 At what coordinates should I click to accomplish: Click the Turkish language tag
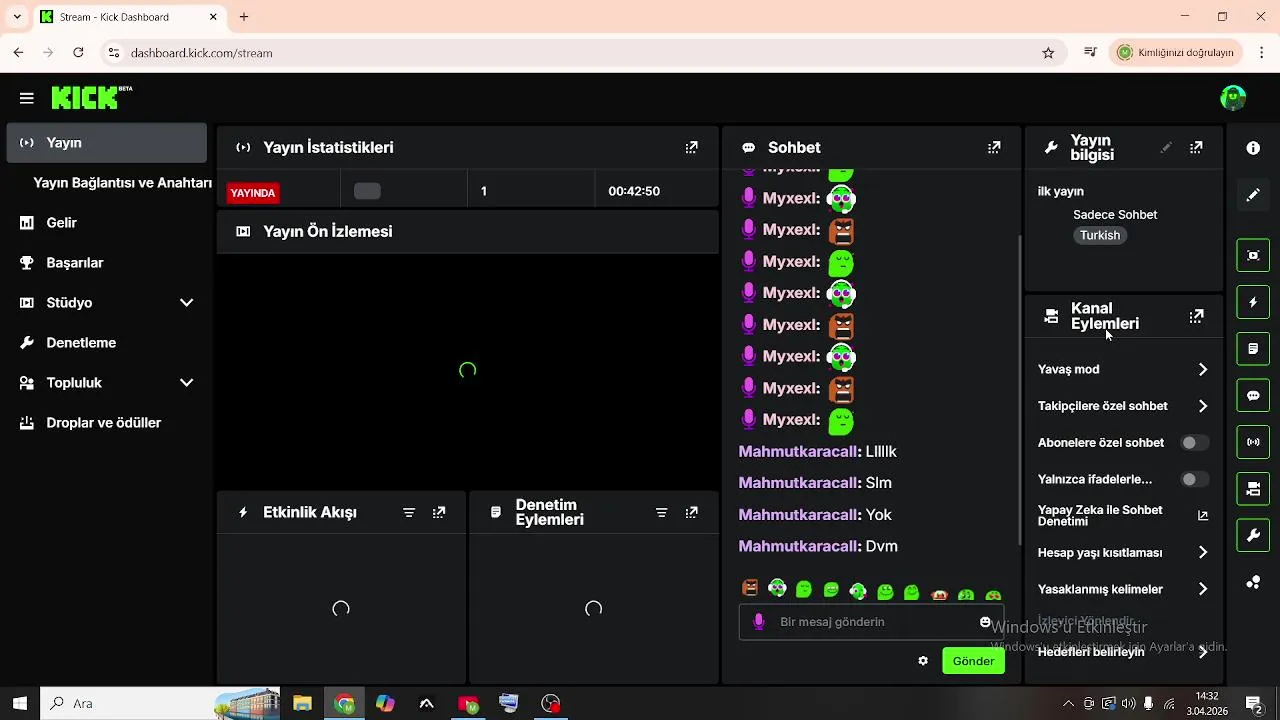point(1100,235)
